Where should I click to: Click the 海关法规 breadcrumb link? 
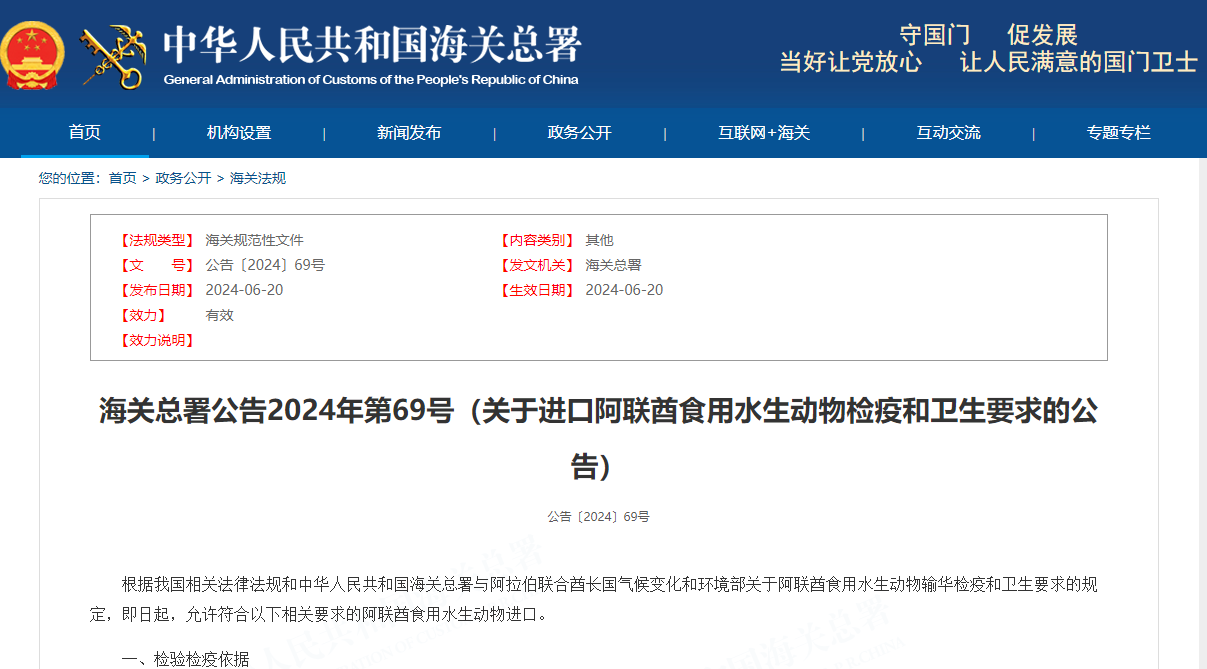[x=258, y=178]
